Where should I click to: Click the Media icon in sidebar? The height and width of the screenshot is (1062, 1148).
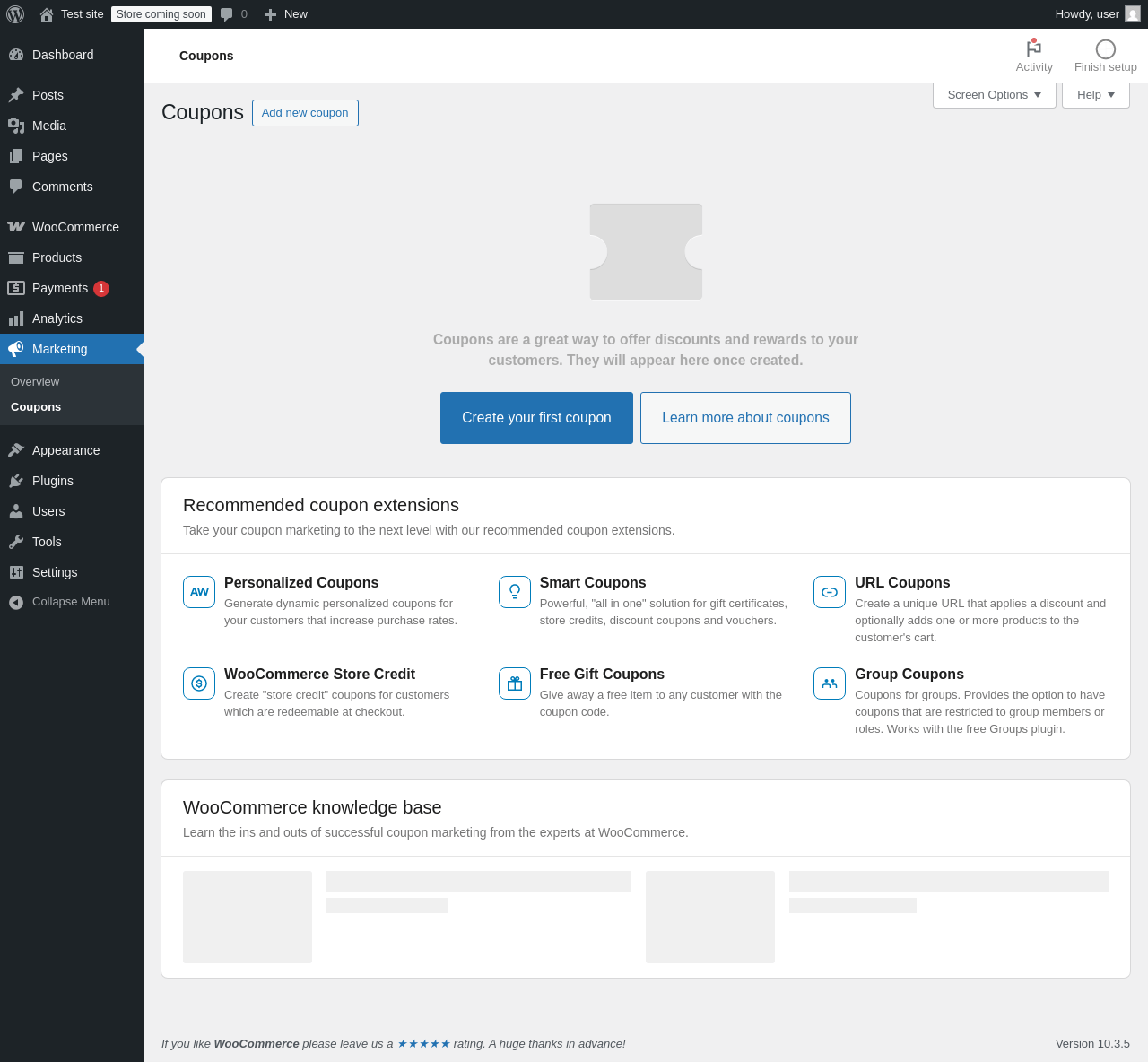tap(16, 126)
